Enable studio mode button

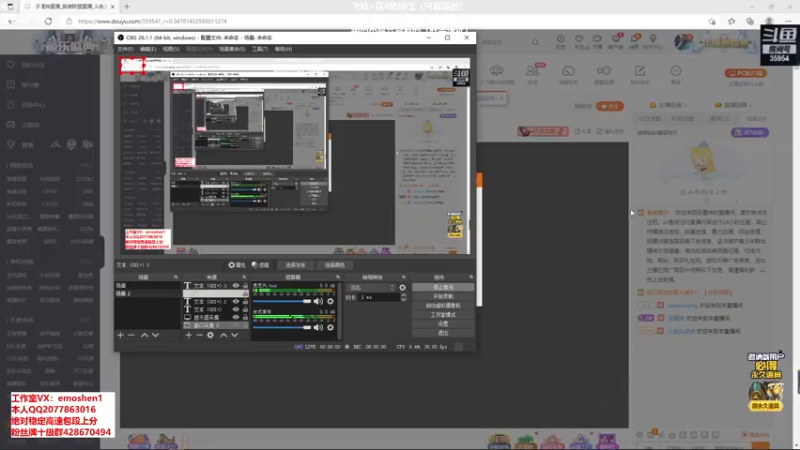443,315
